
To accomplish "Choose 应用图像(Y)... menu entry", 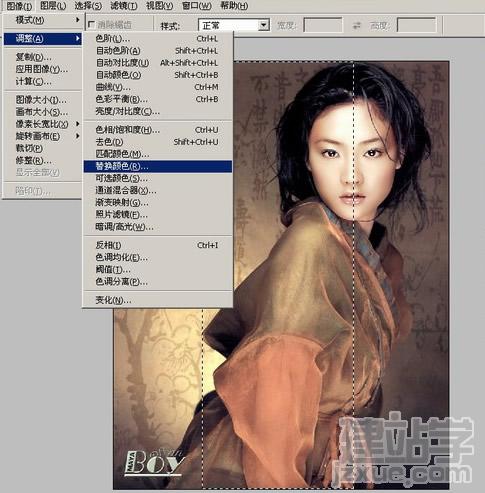I will (42, 69).
